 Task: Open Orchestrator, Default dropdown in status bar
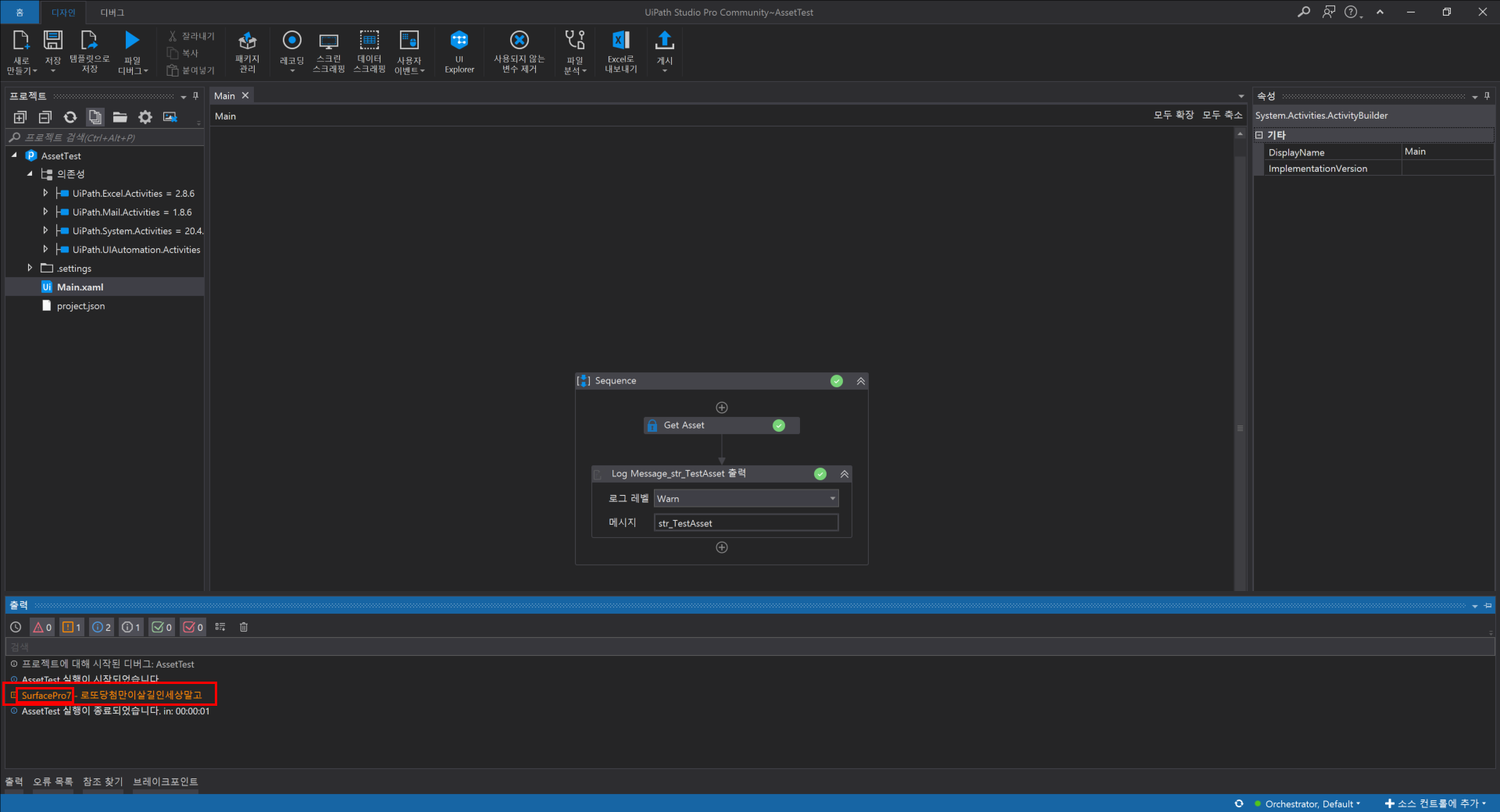[1312, 803]
